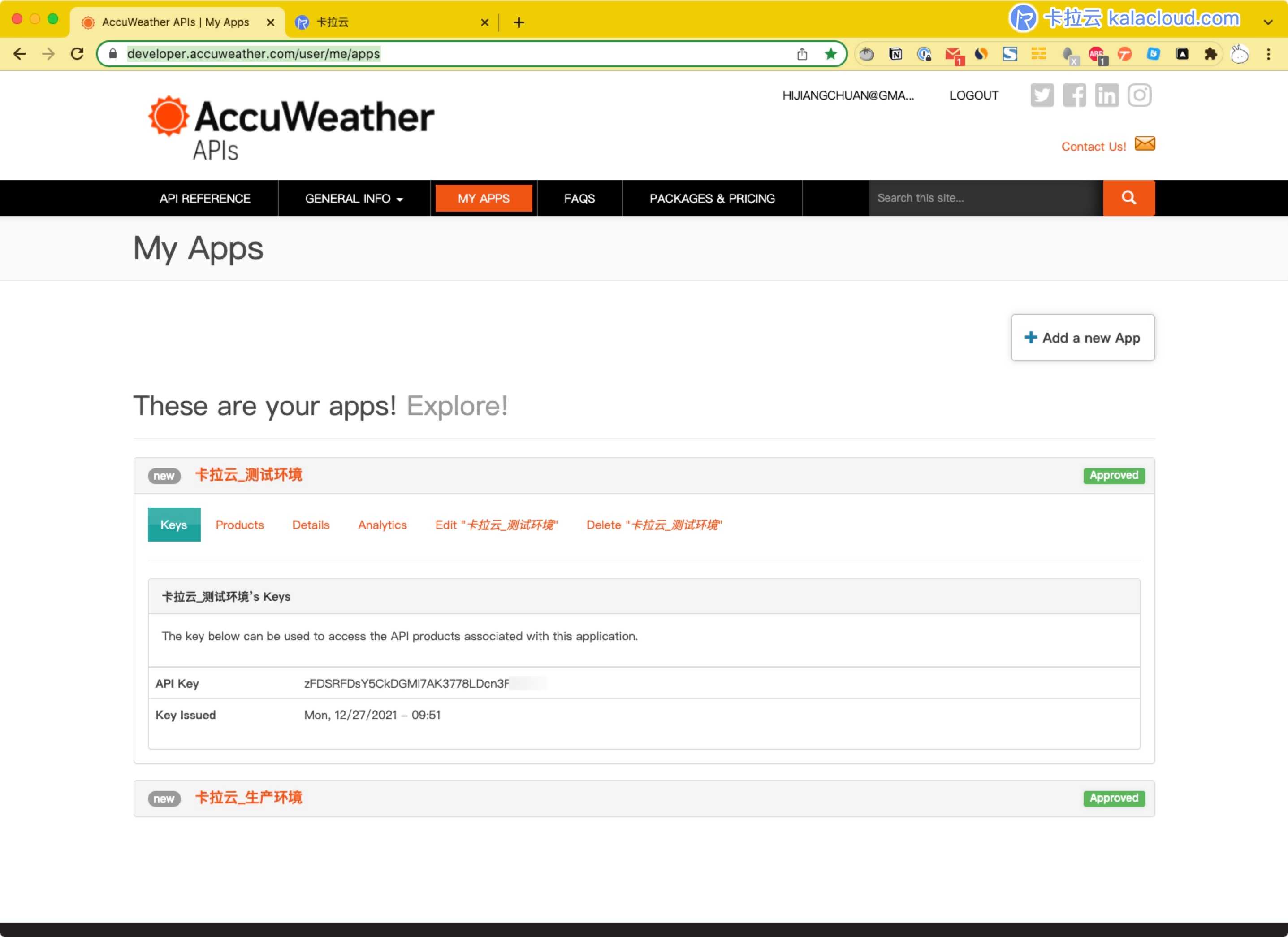Open the Chrome three-dot menu
The image size is (1288, 937).
click(x=1269, y=54)
